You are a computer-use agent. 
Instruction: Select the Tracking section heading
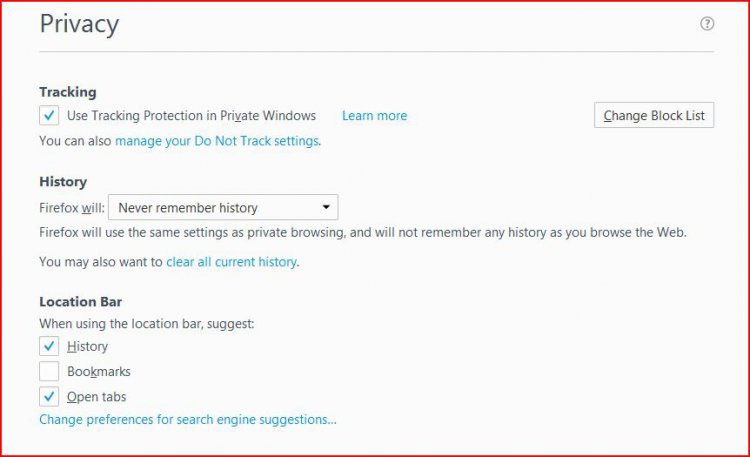pos(68,92)
